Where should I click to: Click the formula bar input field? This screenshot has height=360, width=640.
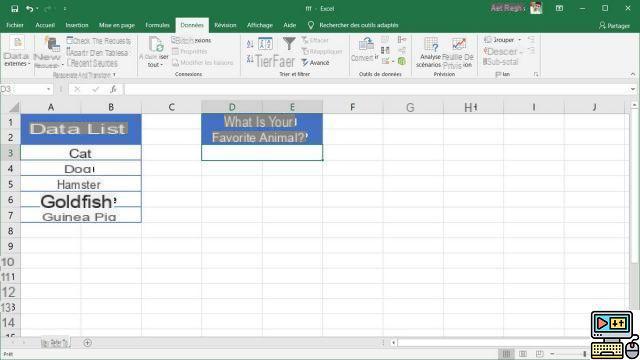pyautogui.click(x=376, y=89)
